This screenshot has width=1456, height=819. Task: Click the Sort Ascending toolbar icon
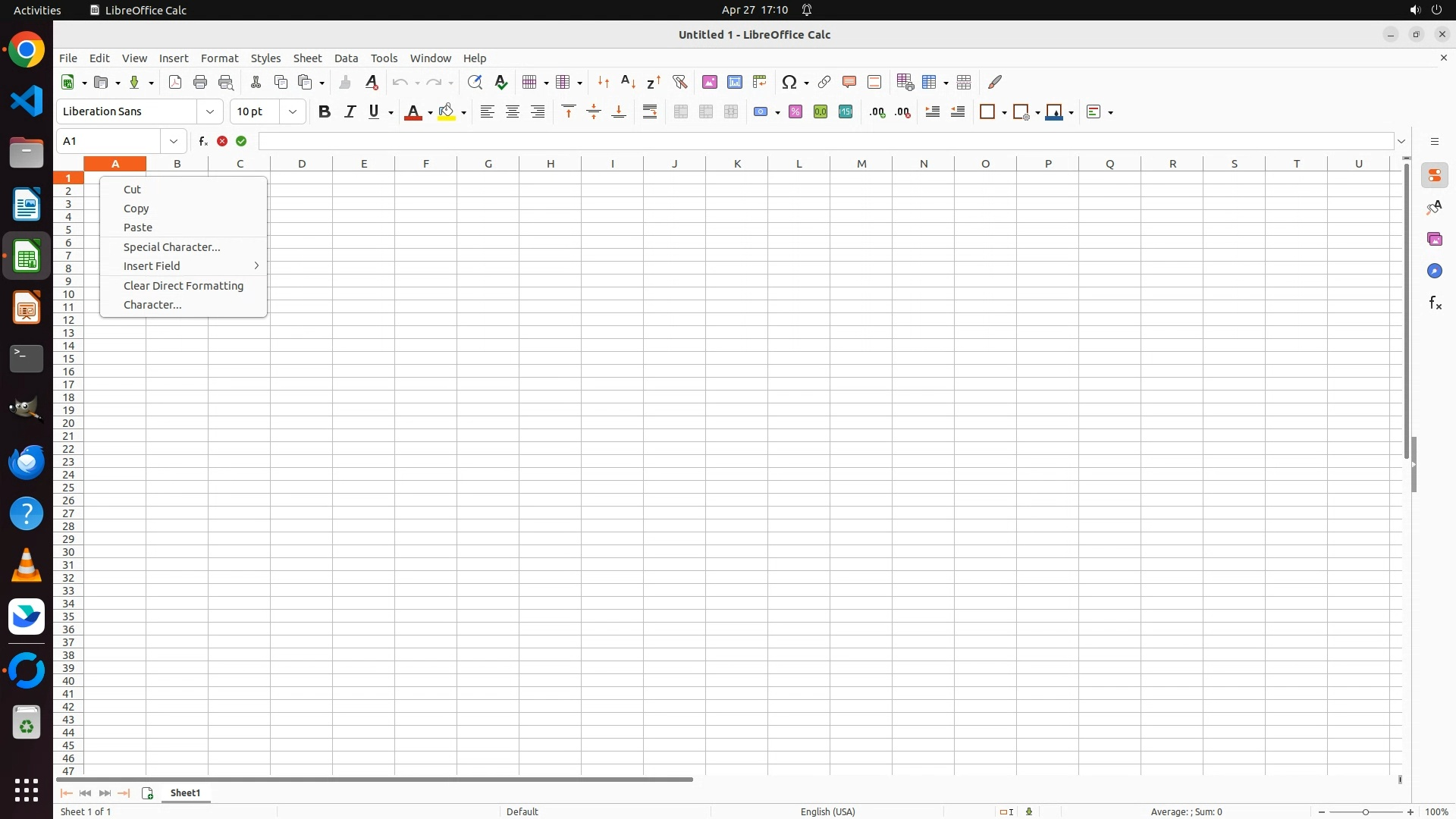click(x=628, y=82)
